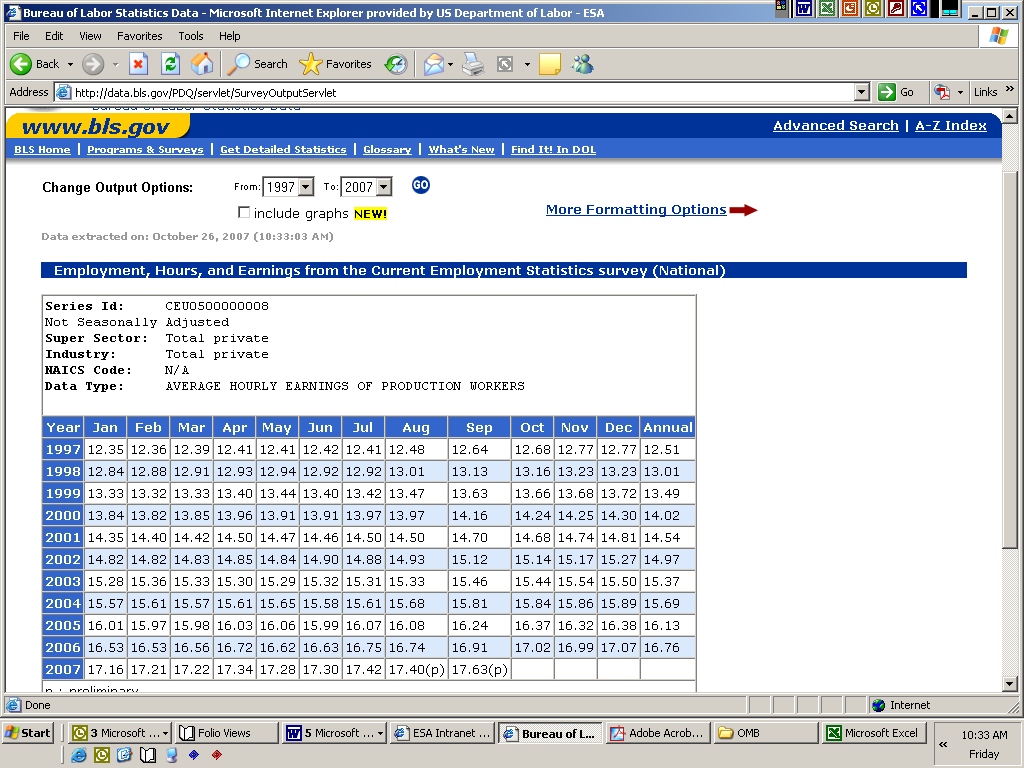The image size is (1024, 768).
Task: Click the browser Back button
Action: click(x=35, y=64)
